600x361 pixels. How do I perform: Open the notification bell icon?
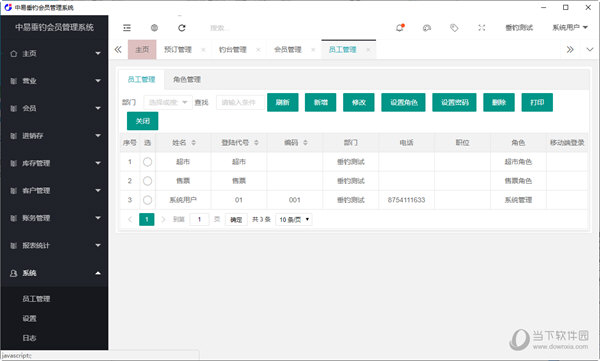click(400, 28)
